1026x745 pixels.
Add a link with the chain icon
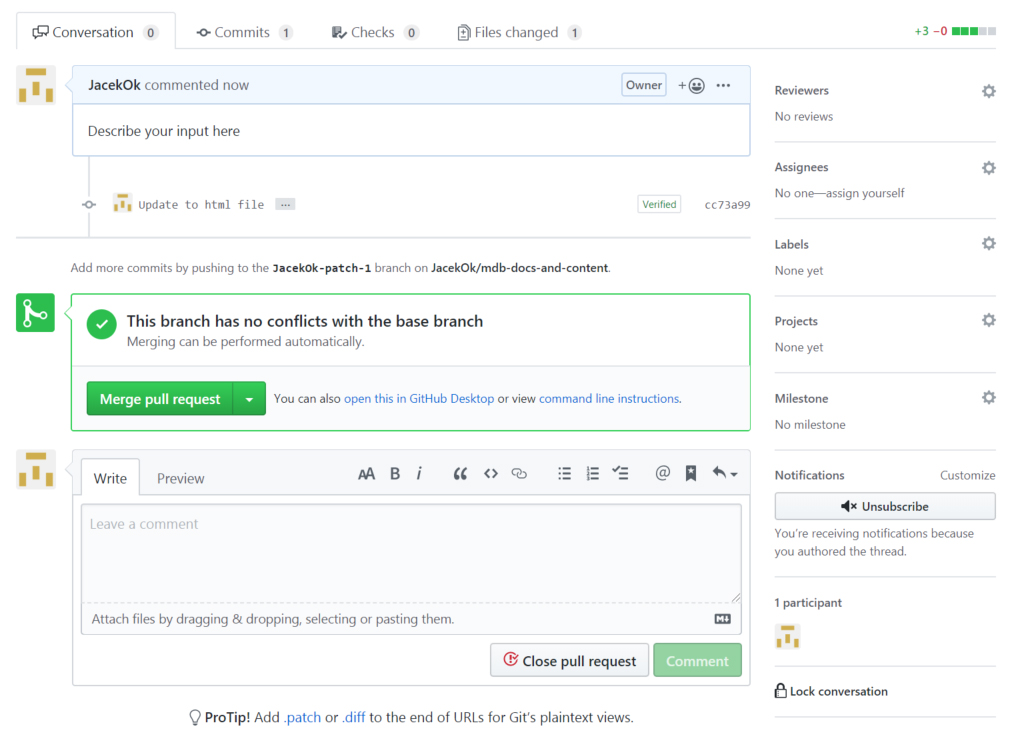point(519,474)
